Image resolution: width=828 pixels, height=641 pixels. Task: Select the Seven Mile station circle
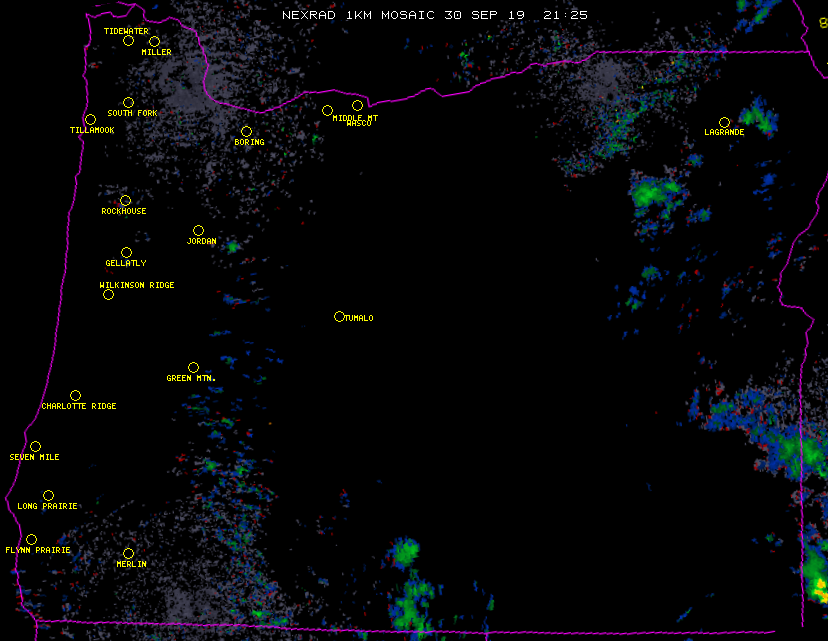[x=35, y=446]
